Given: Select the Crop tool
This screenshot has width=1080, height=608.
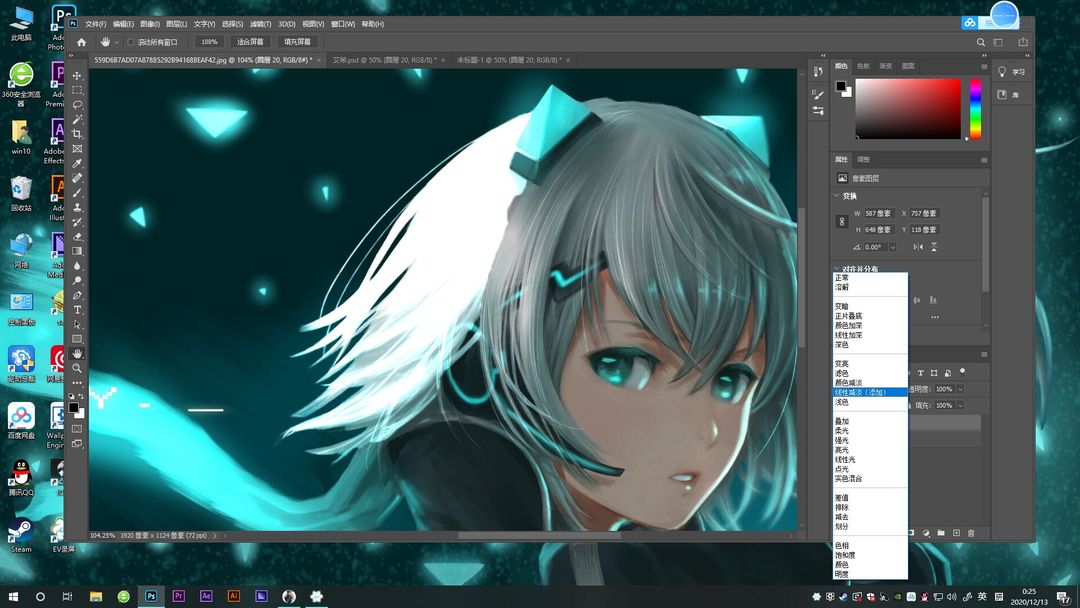Looking at the screenshot, I should point(77,134).
